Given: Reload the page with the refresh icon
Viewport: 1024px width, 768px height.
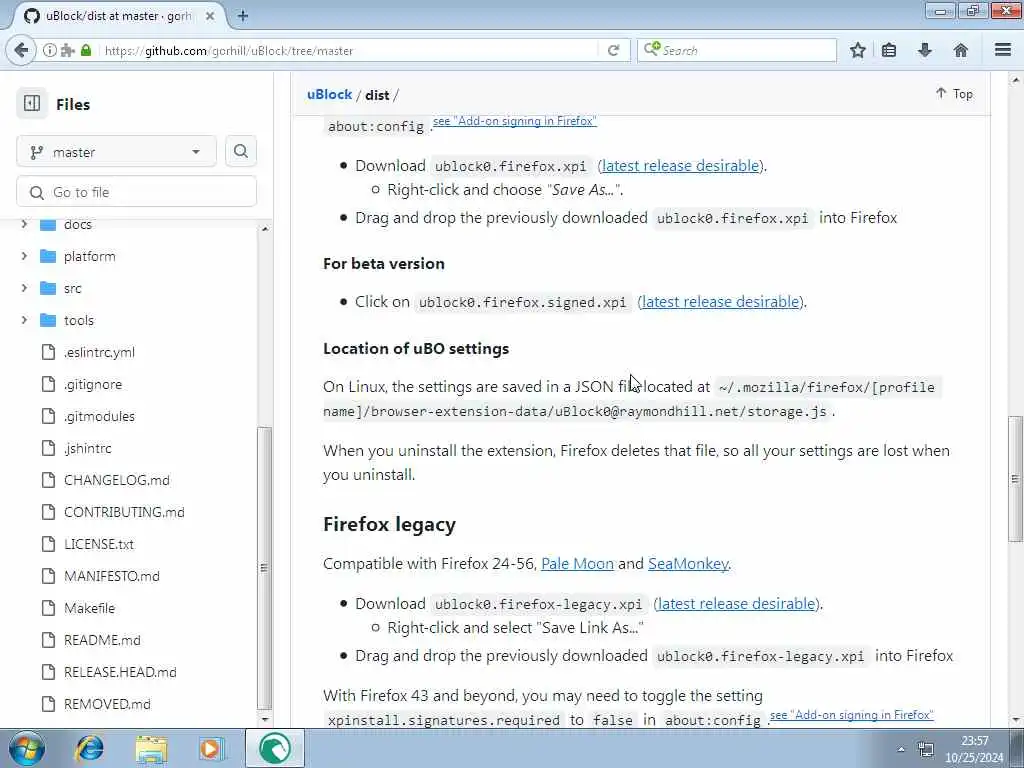Looking at the screenshot, I should pos(613,50).
